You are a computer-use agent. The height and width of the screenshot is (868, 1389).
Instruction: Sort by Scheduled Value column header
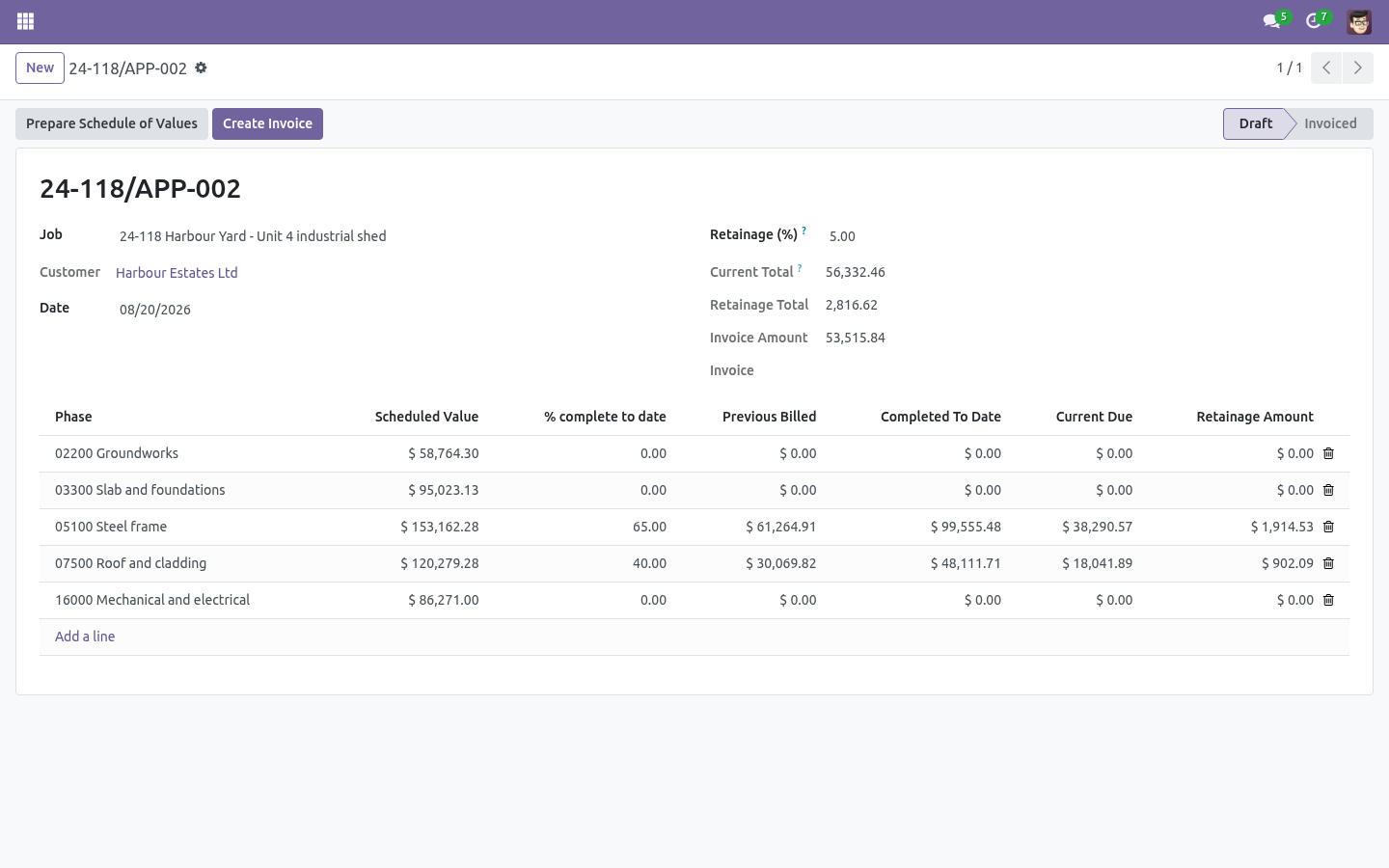[426, 417]
